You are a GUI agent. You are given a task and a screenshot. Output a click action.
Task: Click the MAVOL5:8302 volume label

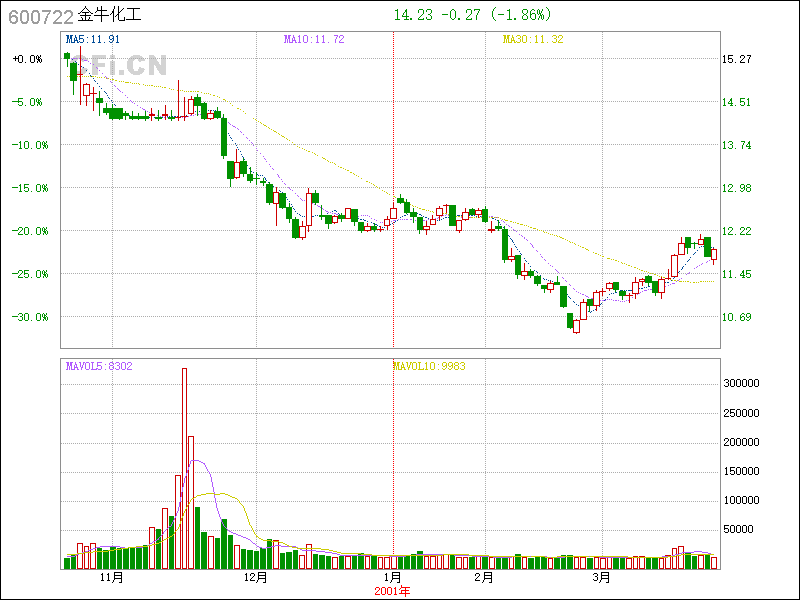(99, 366)
